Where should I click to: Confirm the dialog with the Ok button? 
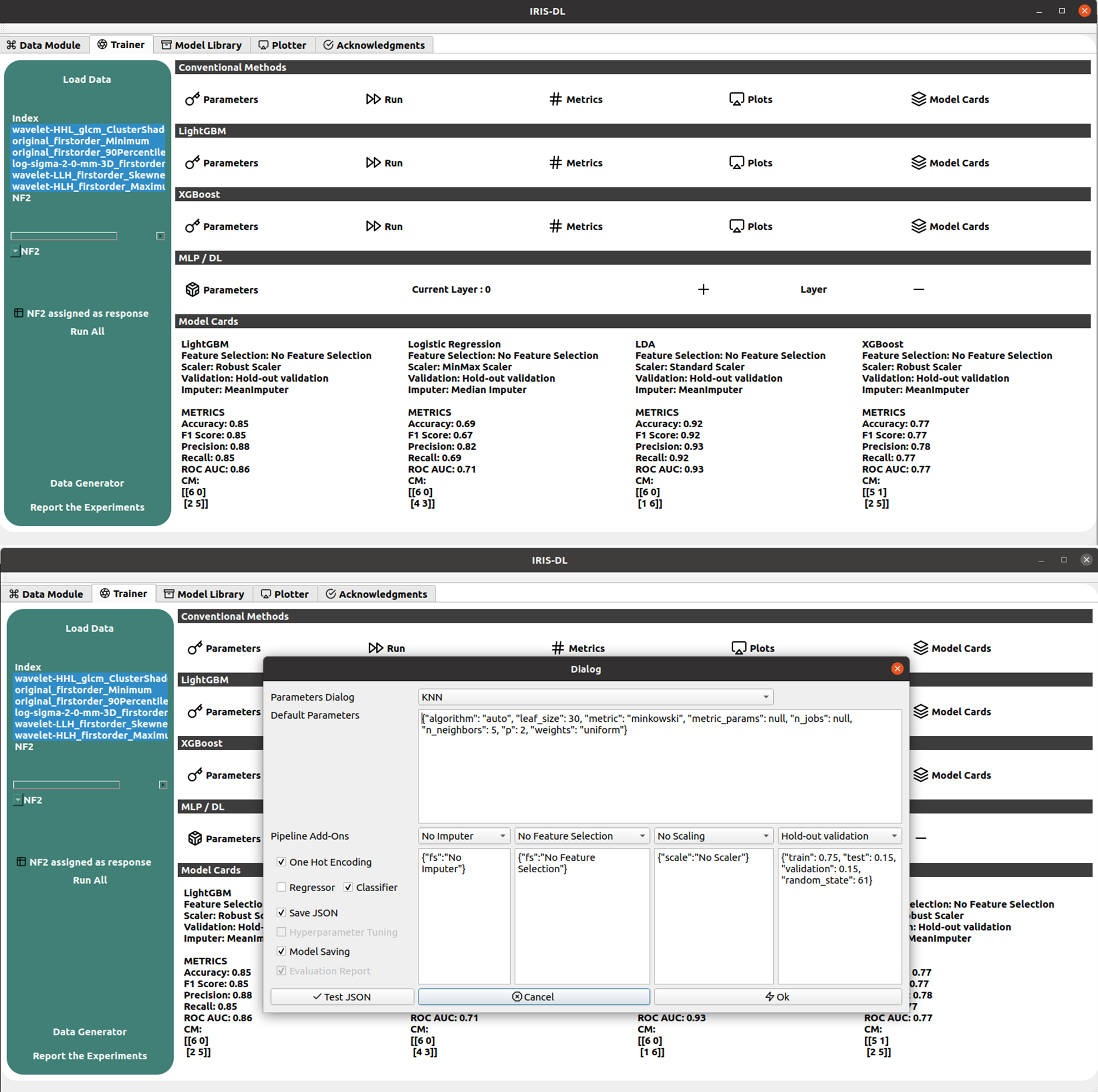click(777, 997)
